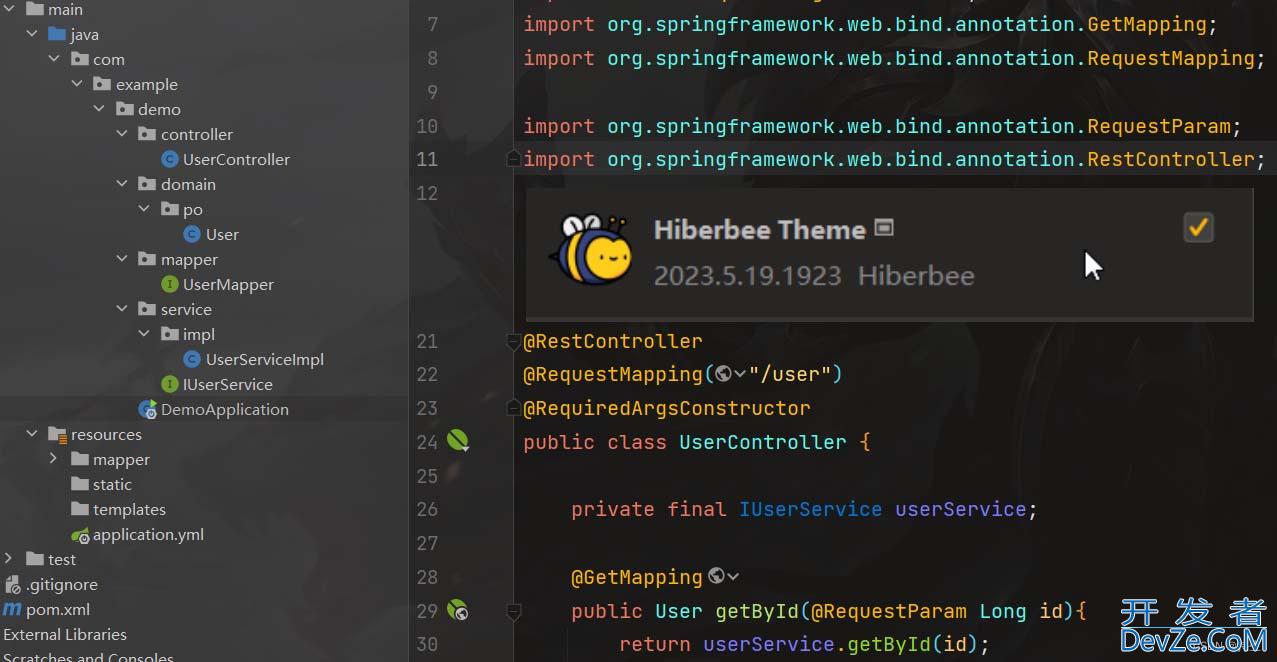The image size is (1277, 662).
Task: Click the java source folder icon
Action: [x=57, y=34]
